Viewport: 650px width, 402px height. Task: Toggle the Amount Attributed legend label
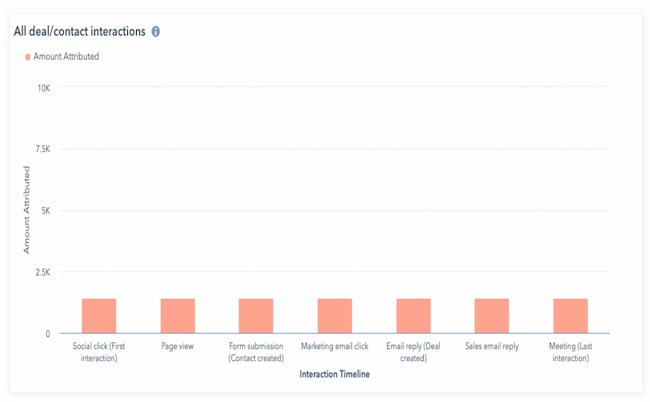pyautogui.click(x=66, y=57)
